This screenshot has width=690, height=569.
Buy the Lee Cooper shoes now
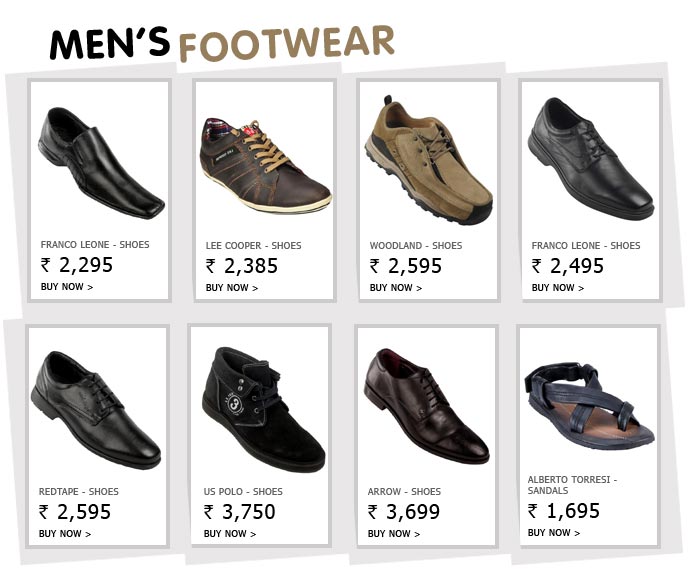232,288
